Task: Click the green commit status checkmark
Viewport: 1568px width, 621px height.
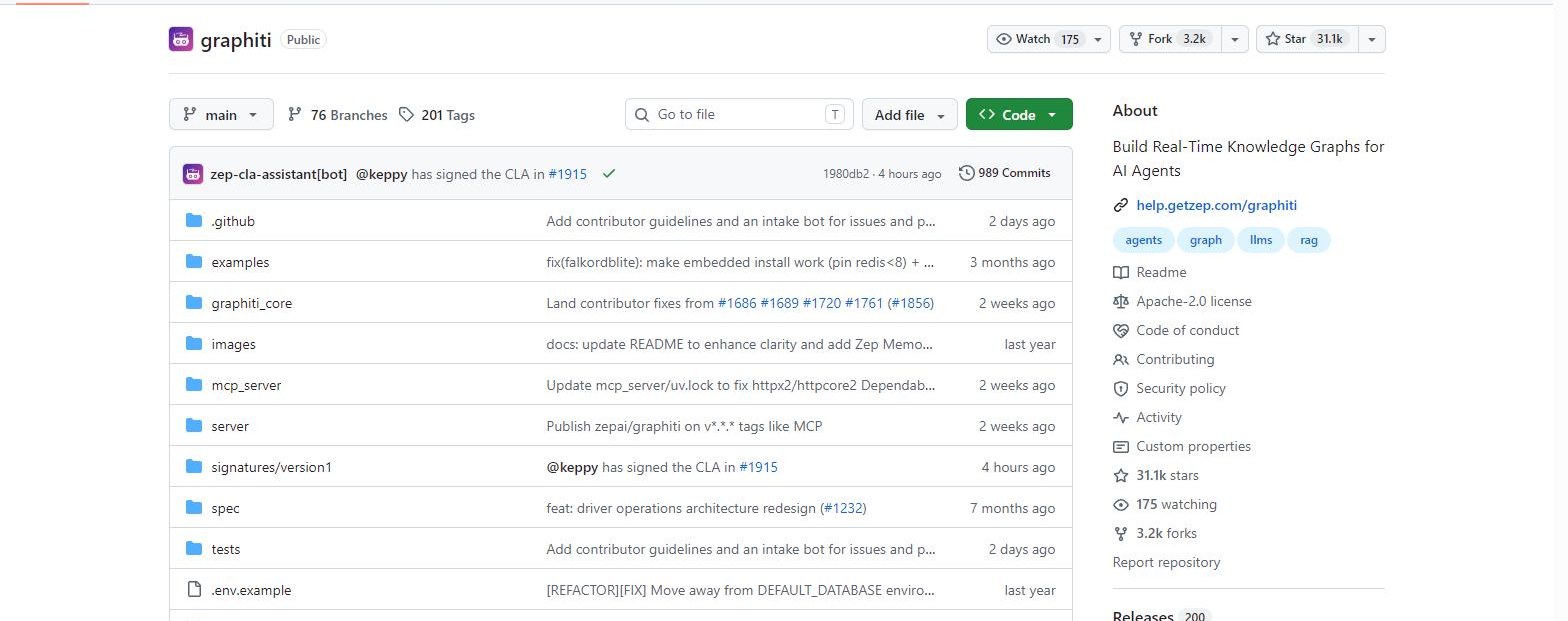Action: point(609,174)
